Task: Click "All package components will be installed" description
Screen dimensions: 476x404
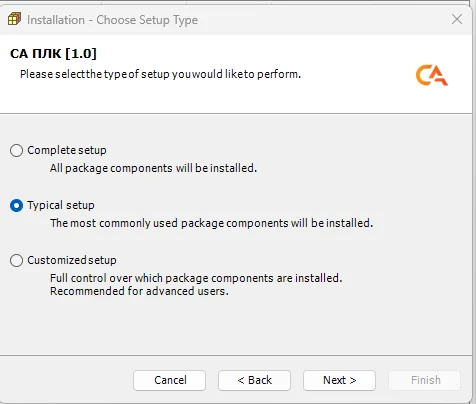Action: pyautogui.click(x=153, y=168)
